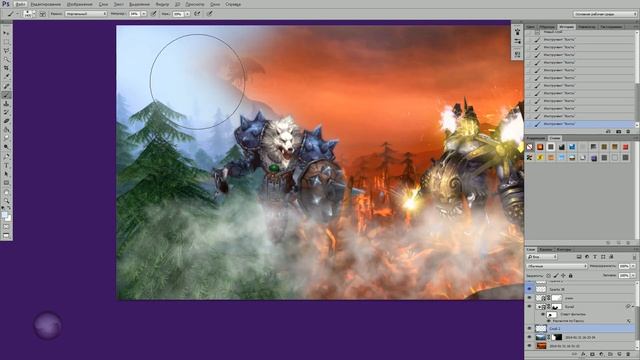
Task: Select the Eraser tool
Action: click(6, 121)
